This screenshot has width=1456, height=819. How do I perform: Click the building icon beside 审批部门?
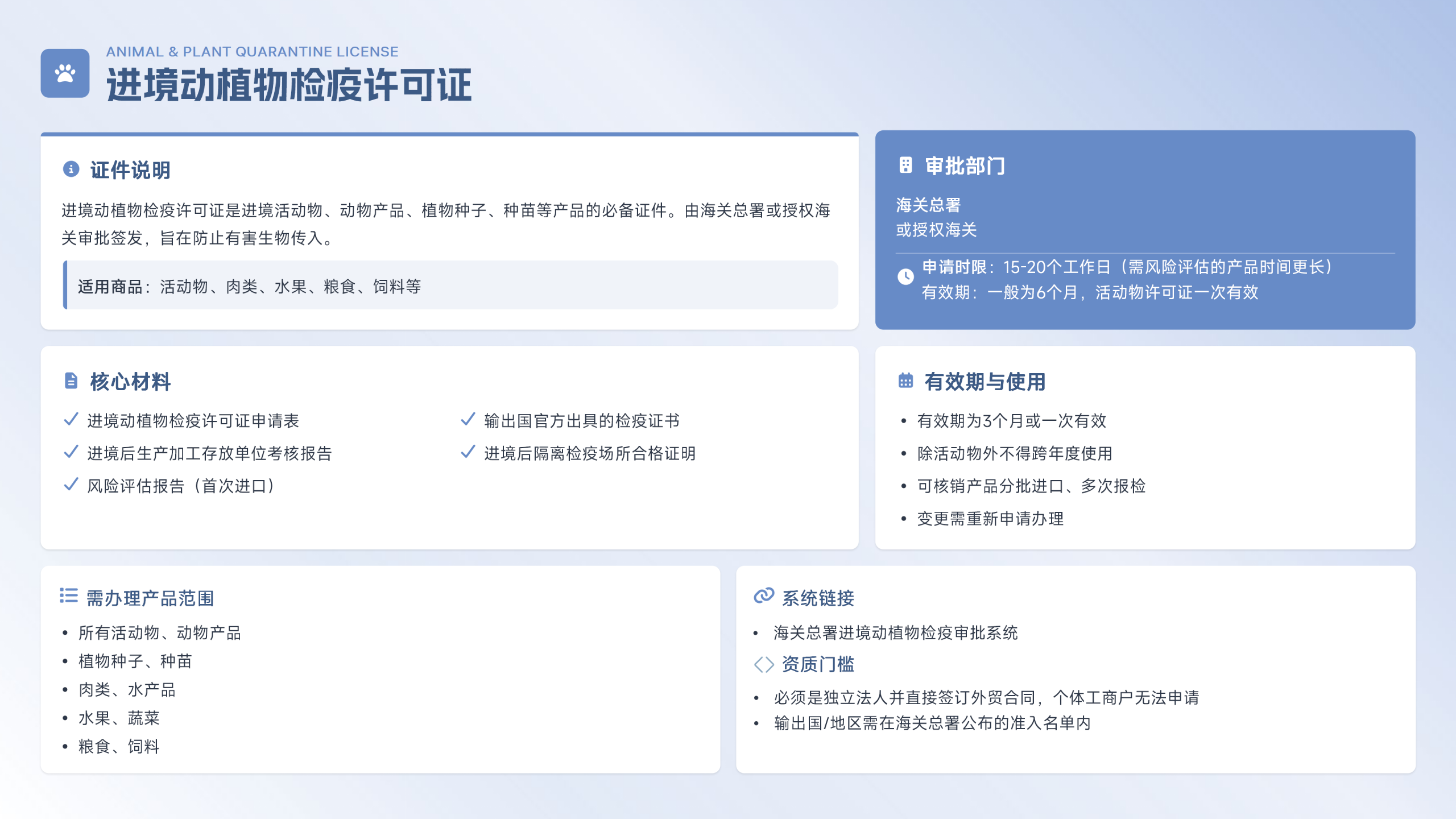[905, 166]
